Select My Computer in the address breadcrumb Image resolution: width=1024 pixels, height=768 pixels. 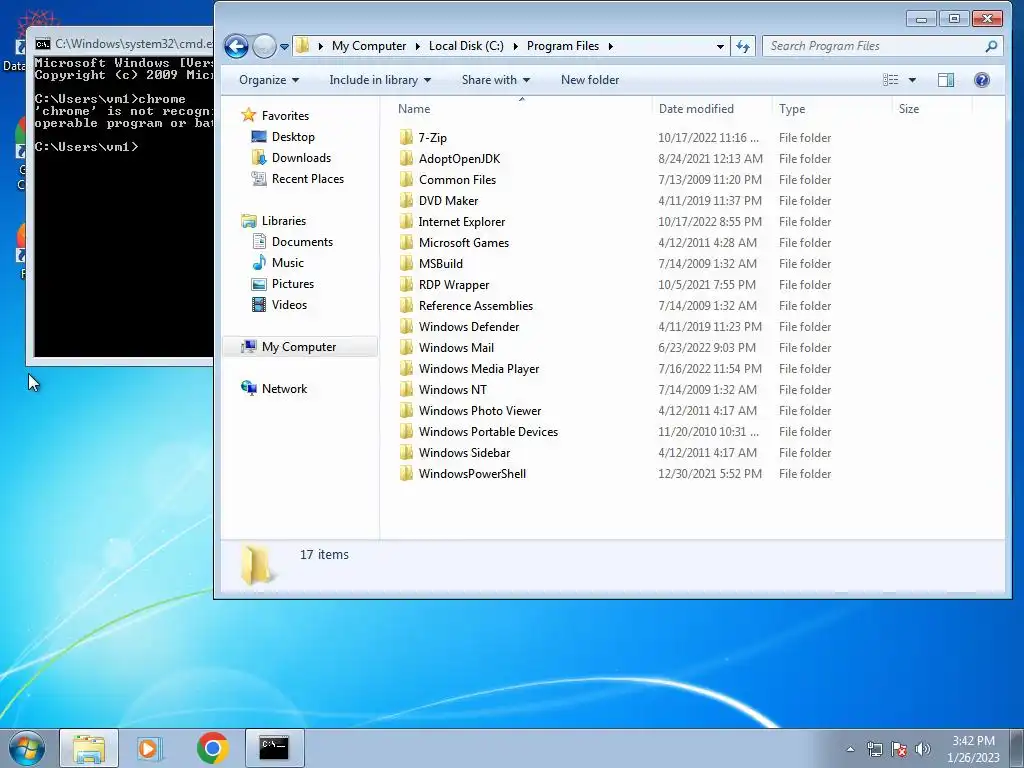(x=369, y=46)
